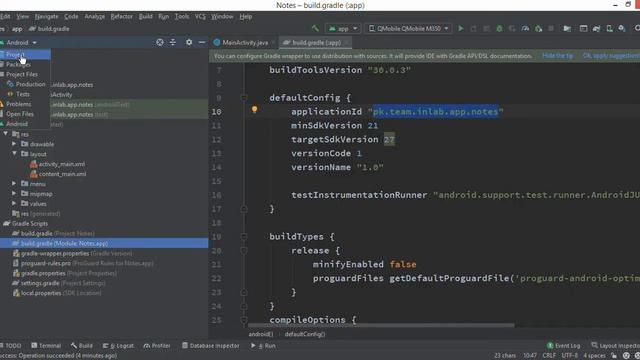
Task: Open the Layout Inspector tool window
Action: click(616, 346)
